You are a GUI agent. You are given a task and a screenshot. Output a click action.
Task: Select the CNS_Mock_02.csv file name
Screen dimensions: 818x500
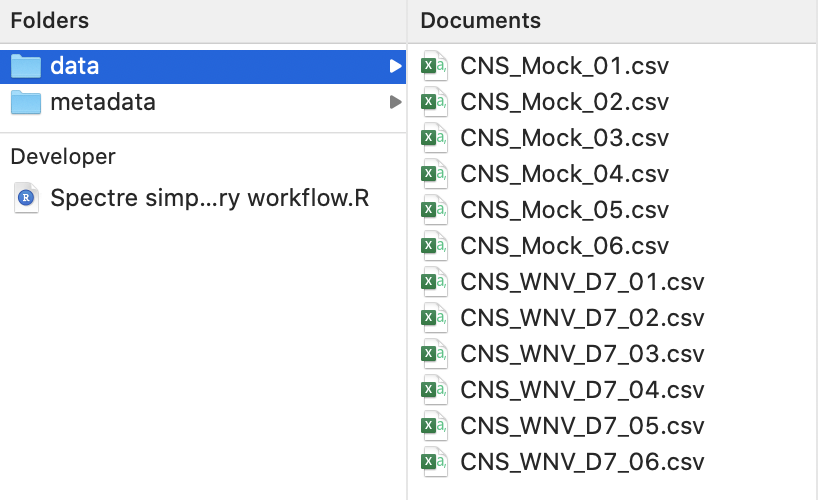(x=564, y=102)
